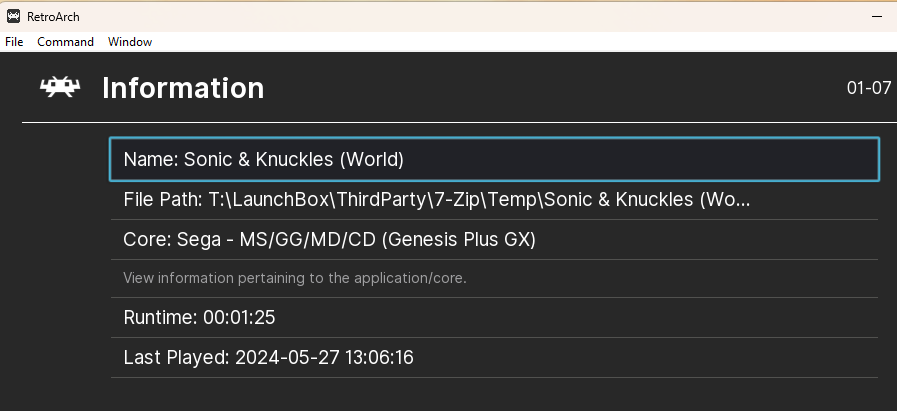Open the File menu
Image resolution: width=897 pixels, height=411 pixels.
[x=14, y=42]
